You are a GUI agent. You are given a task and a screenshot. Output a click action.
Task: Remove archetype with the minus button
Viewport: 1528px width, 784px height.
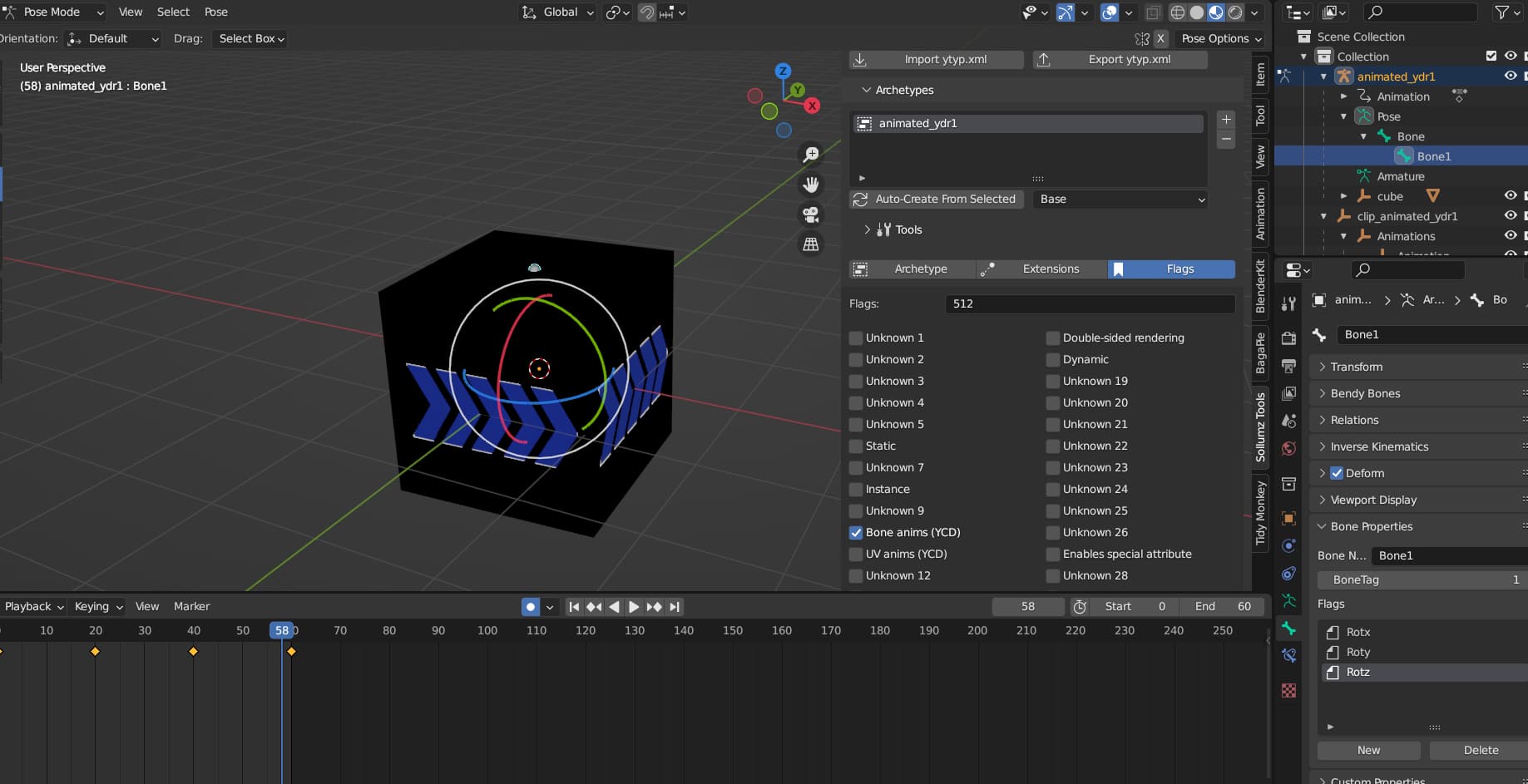(x=1226, y=140)
